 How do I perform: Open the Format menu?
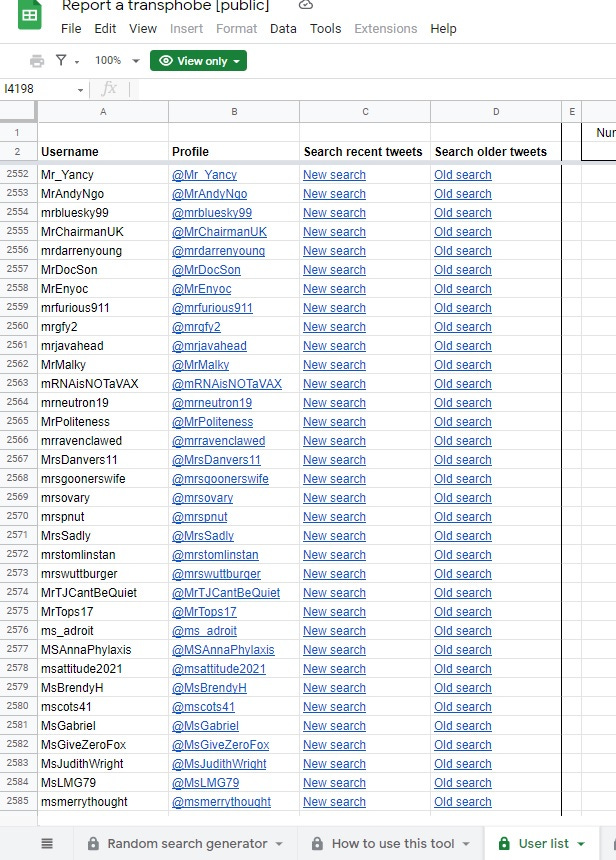(x=236, y=29)
